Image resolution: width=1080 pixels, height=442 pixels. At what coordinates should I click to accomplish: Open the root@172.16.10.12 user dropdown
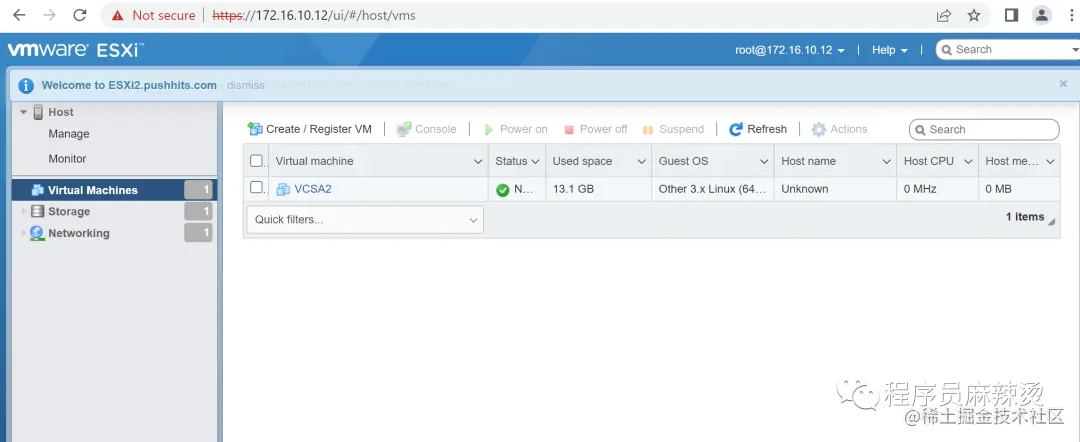click(790, 50)
